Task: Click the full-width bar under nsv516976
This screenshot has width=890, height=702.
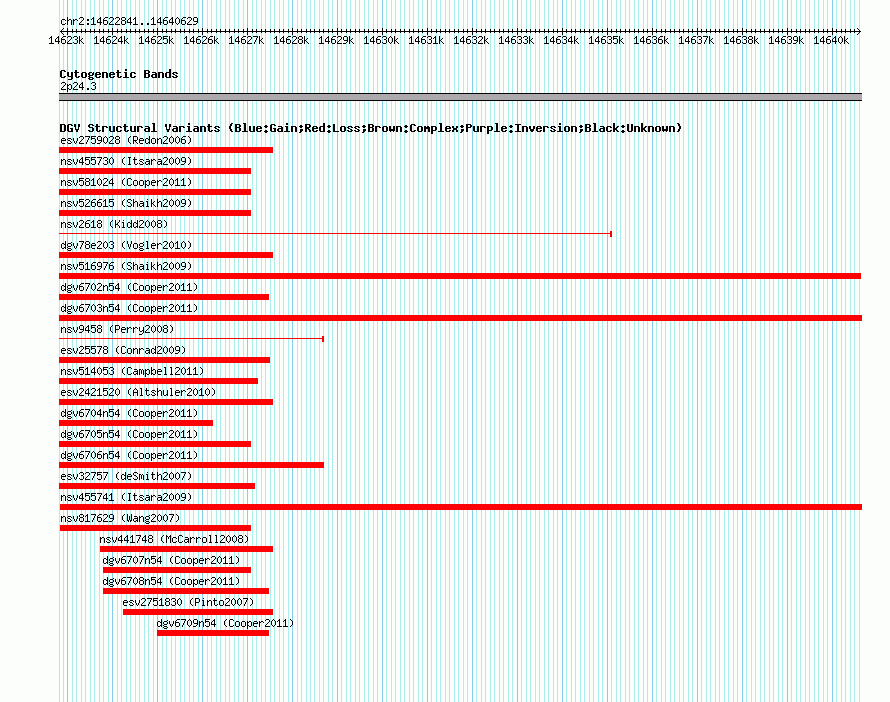Action: pyautogui.click(x=460, y=276)
